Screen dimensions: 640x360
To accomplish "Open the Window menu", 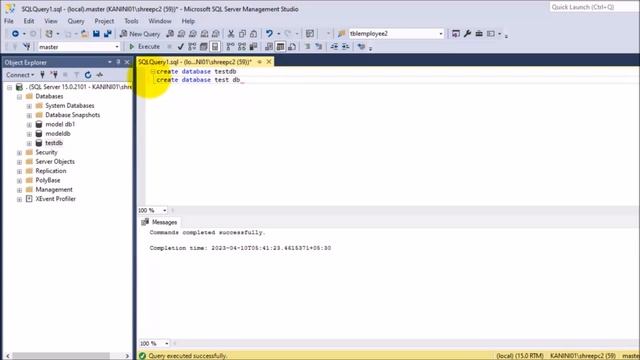I will [x=160, y=21].
